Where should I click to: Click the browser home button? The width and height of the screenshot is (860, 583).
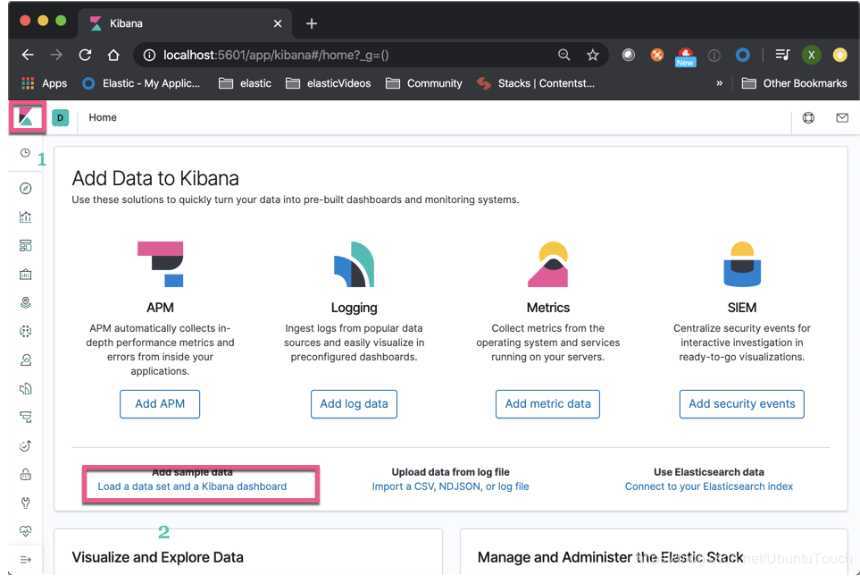click(x=113, y=55)
